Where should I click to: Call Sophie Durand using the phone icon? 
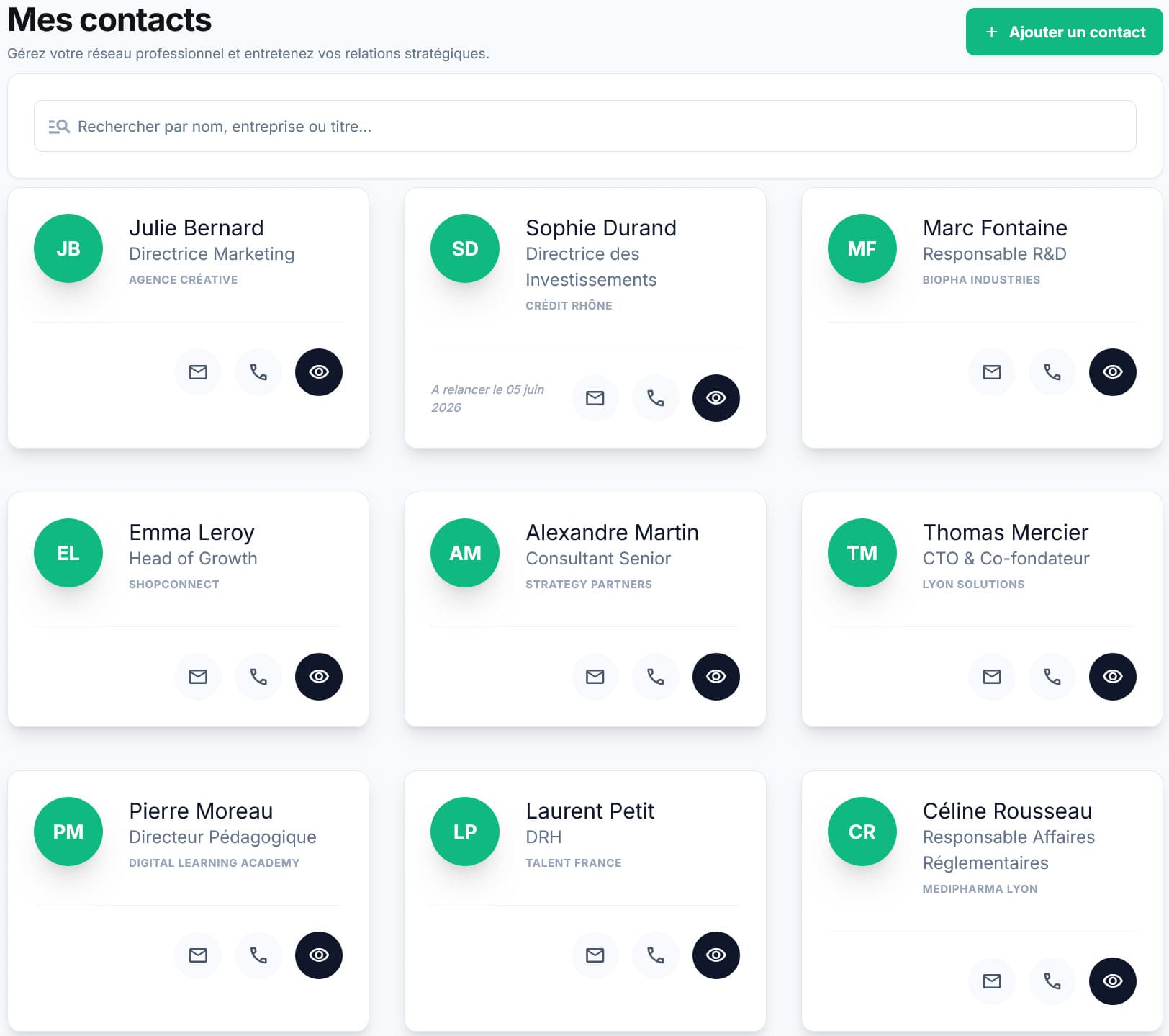point(655,398)
